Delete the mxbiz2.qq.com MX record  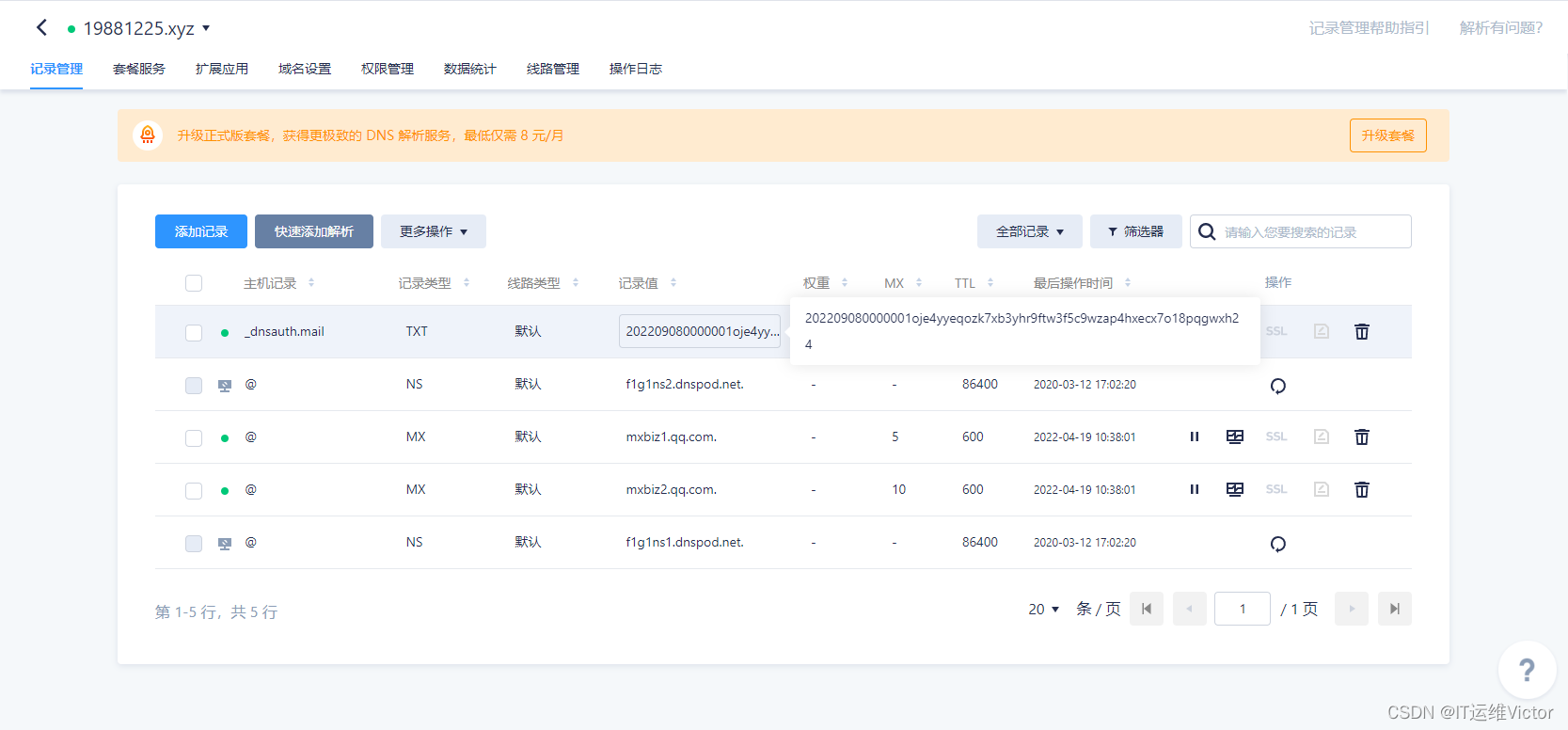coord(1361,489)
